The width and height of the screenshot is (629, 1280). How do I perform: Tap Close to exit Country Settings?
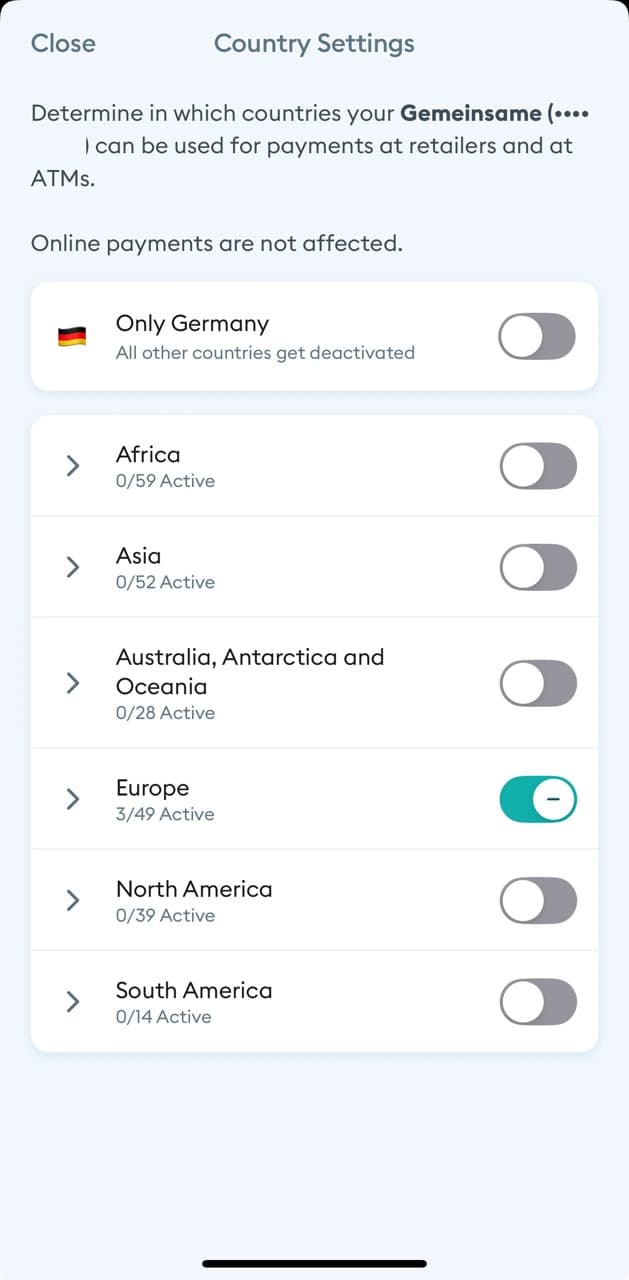point(63,43)
